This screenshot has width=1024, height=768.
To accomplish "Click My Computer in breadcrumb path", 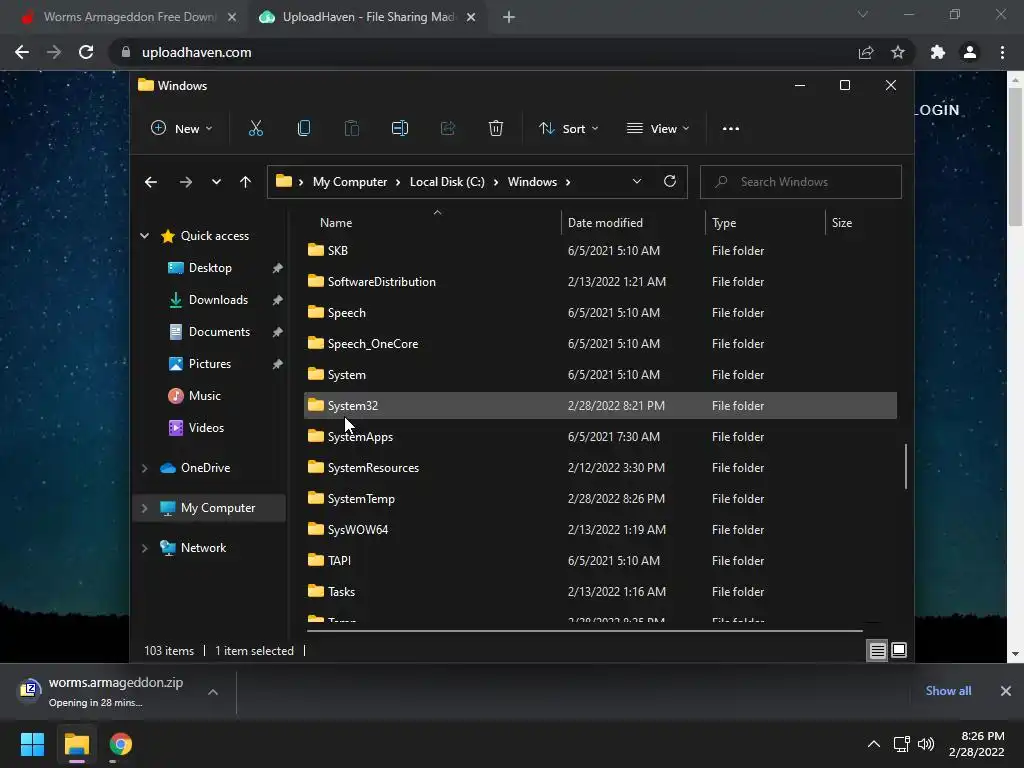I will (350, 182).
